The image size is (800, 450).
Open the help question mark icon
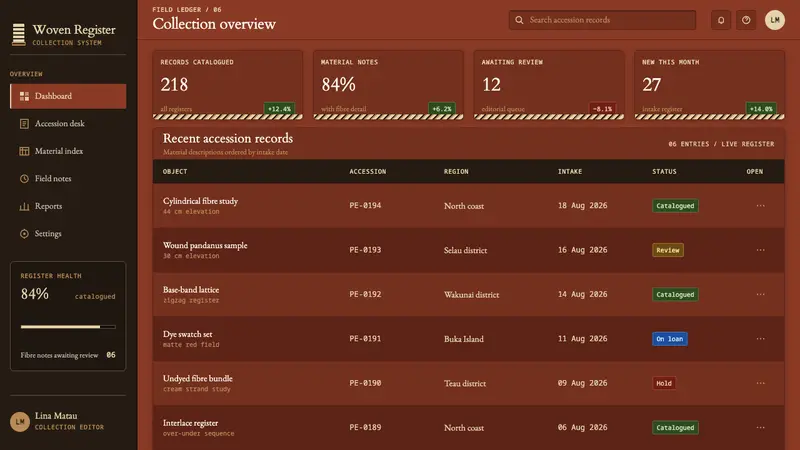746,20
